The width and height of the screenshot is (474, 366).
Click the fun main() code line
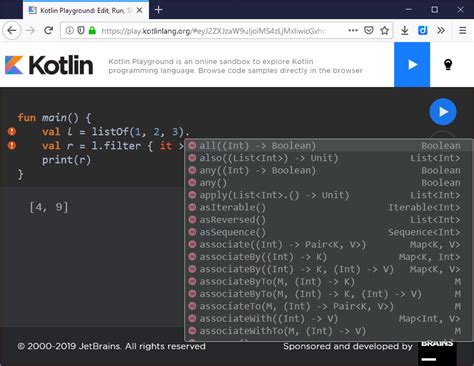coord(54,118)
